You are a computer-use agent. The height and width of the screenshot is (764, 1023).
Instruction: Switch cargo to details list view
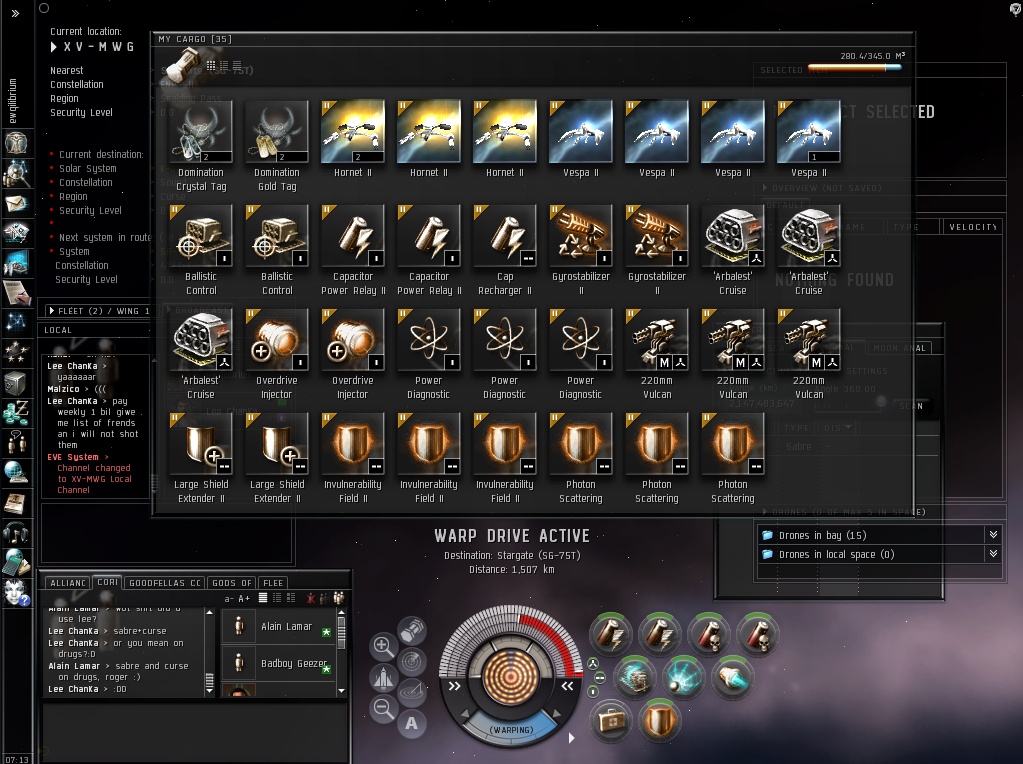(x=224, y=65)
